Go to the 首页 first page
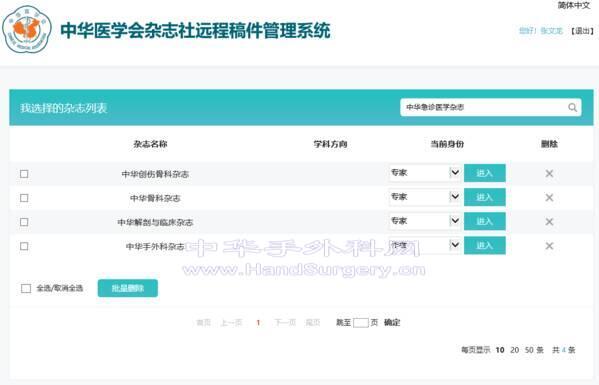Image resolution: width=599 pixels, height=385 pixels. tap(203, 323)
